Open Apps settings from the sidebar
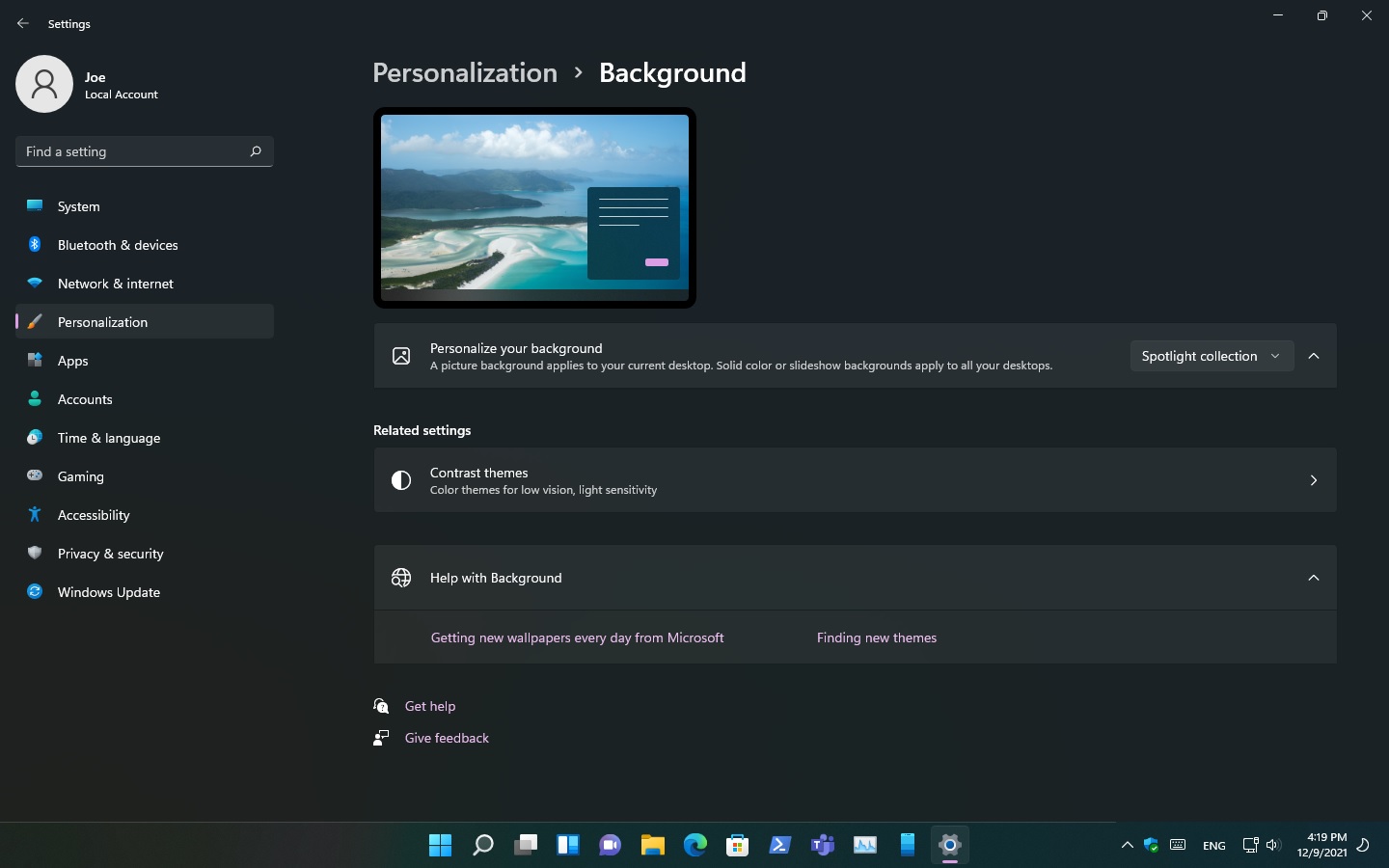The height and width of the screenshot is (868, 1389). tap(72, 361)
